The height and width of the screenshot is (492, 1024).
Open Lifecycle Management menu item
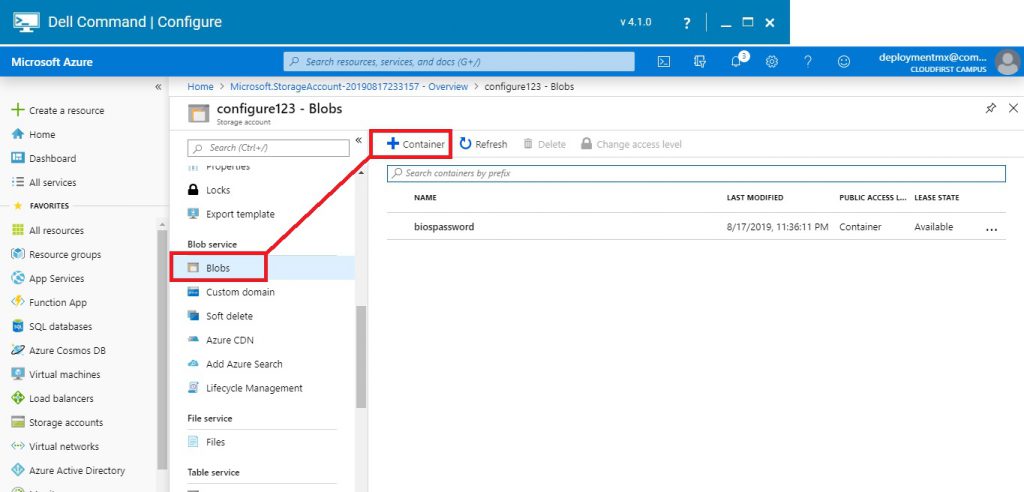[254, 388]
